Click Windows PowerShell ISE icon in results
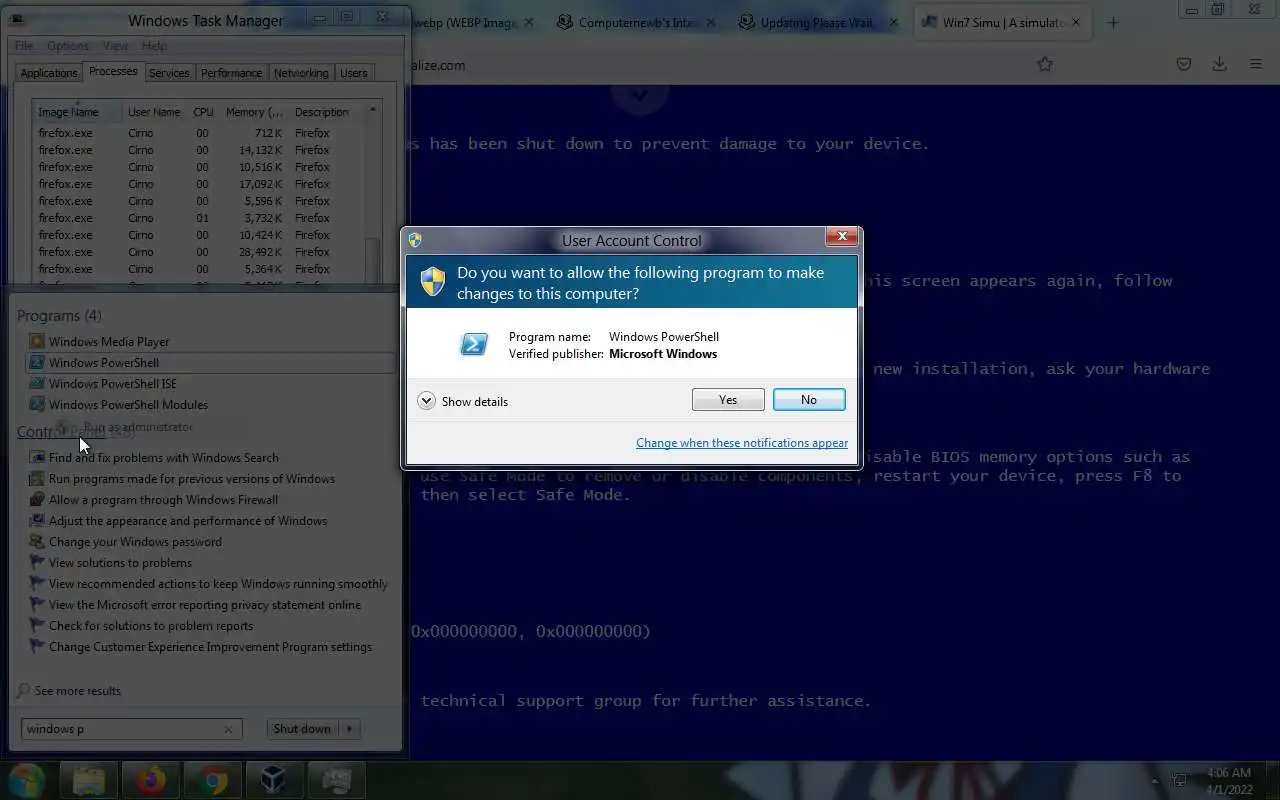This screenshot has height=800, width=1280. pos(37,384)
